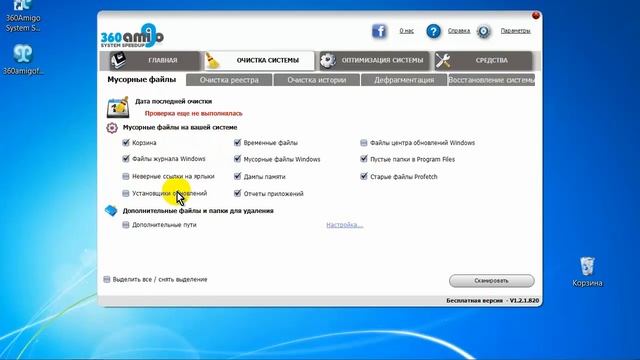Open 360Amigo System Speedup desktop shortcut

coord(23,16)
